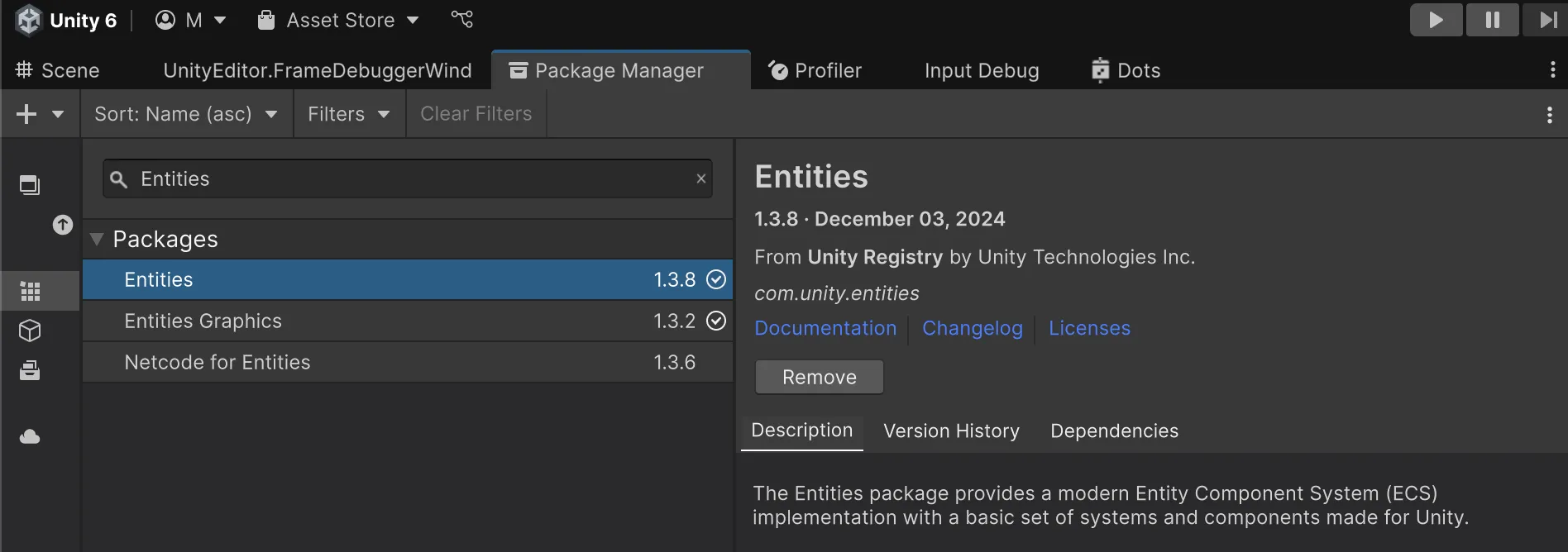Select the Package Manager tab
Screen dimensions: 1568x552
[620, 70]
